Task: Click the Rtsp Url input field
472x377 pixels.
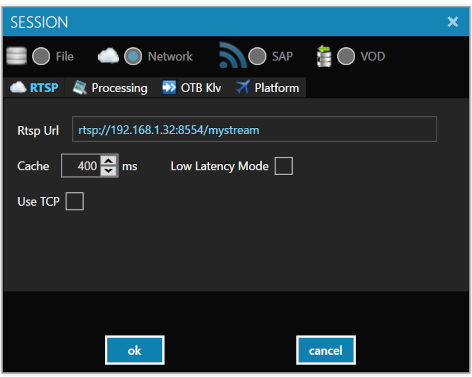Action: click(254, 129)
